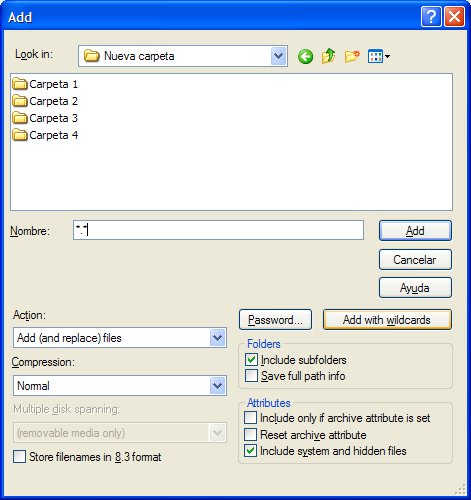Uncheck Include subfolders
The height and width of the screenshot is (500, 471).
pyautogui.click(x=251, y=360)
